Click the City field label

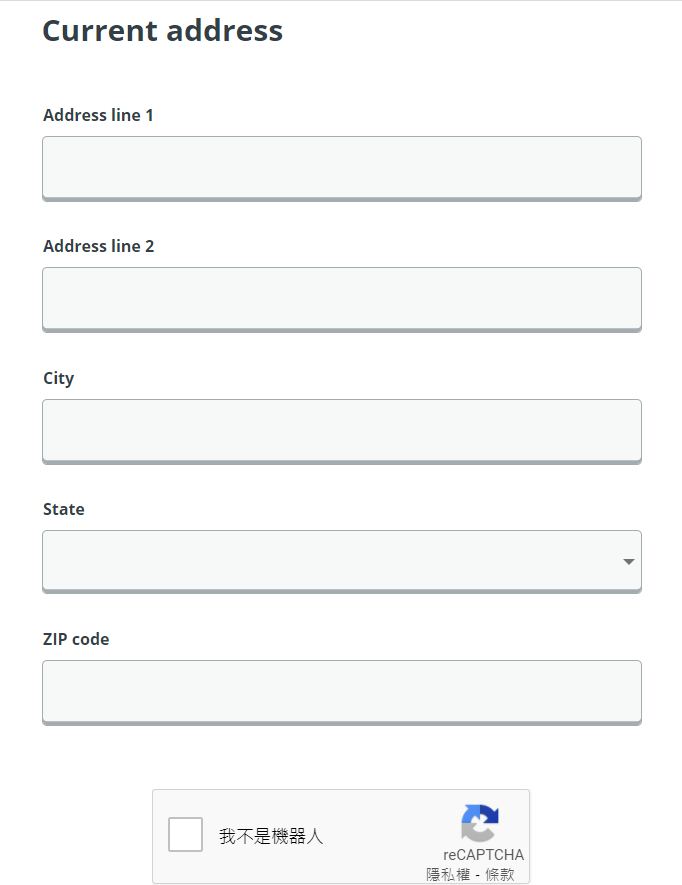pyautogui.click(x=58, y=378)
